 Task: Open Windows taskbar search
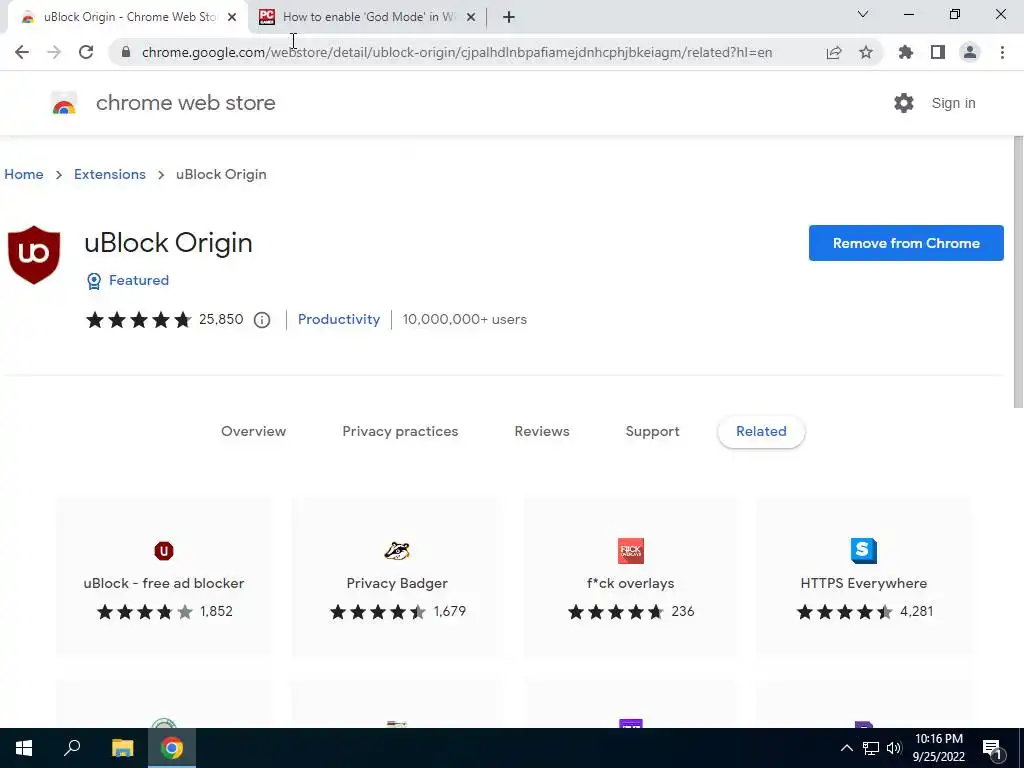coord(72,748)
